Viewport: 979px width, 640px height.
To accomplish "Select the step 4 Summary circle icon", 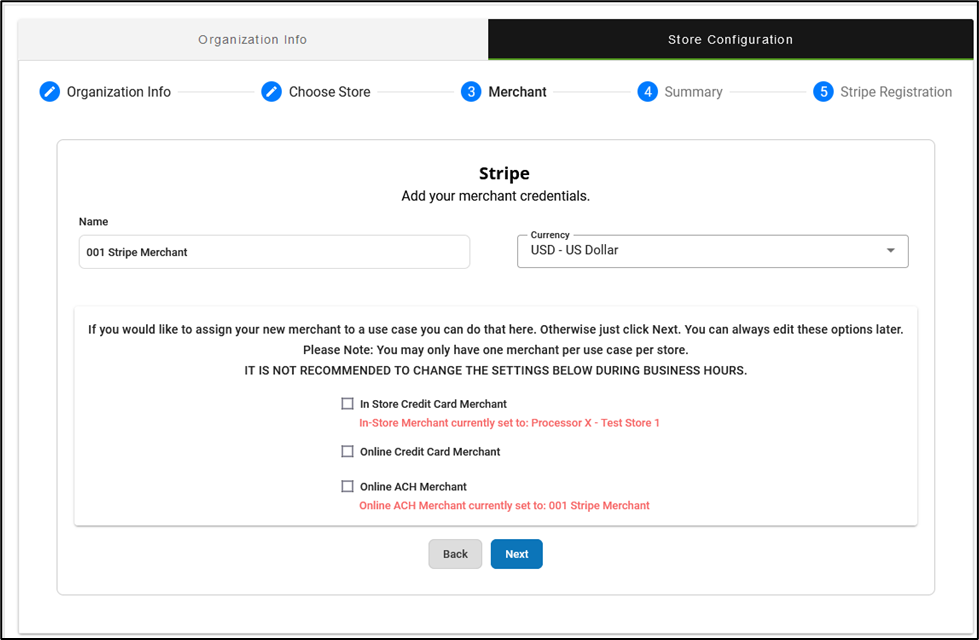I will click(648, 92).
